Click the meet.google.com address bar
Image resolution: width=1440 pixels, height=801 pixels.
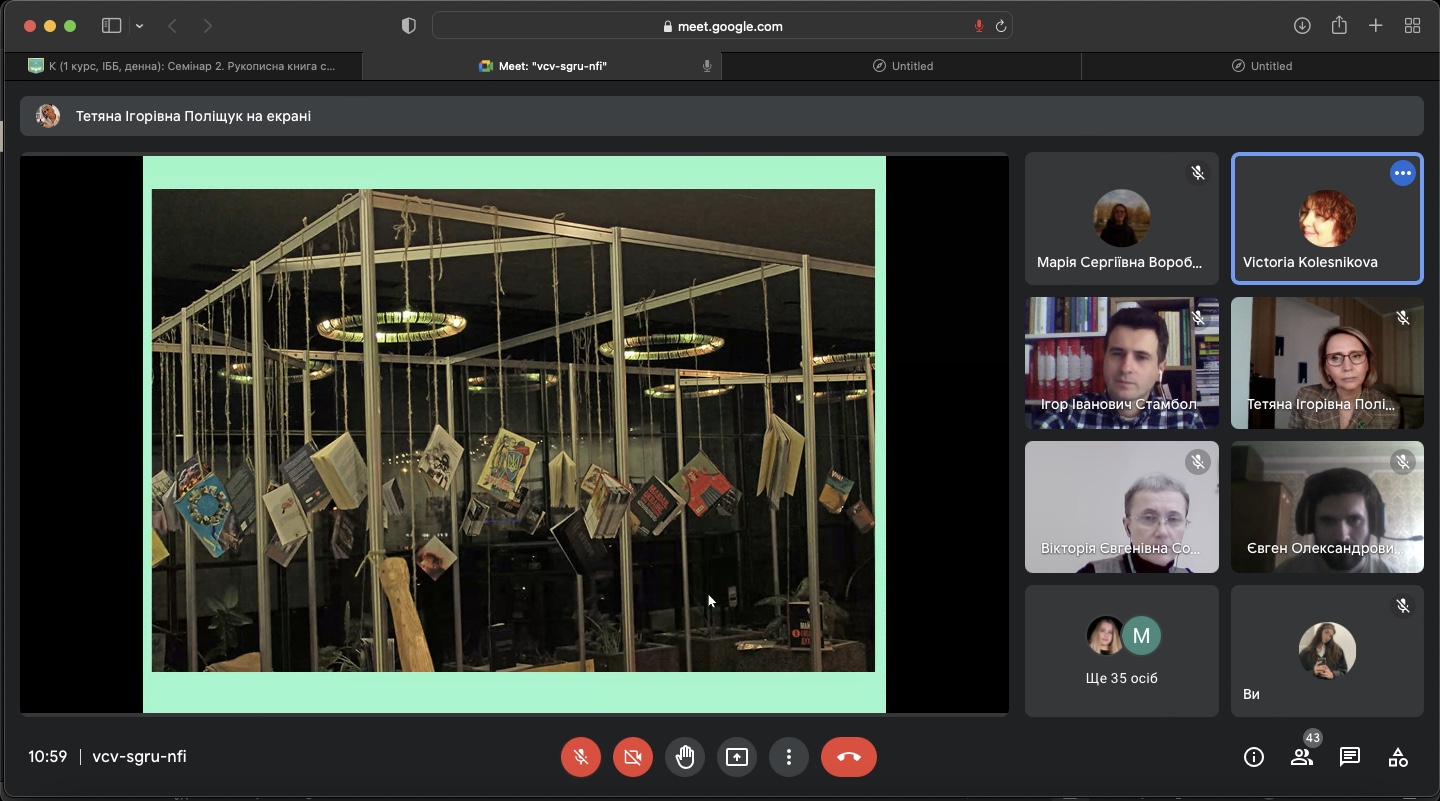[722, 27]
